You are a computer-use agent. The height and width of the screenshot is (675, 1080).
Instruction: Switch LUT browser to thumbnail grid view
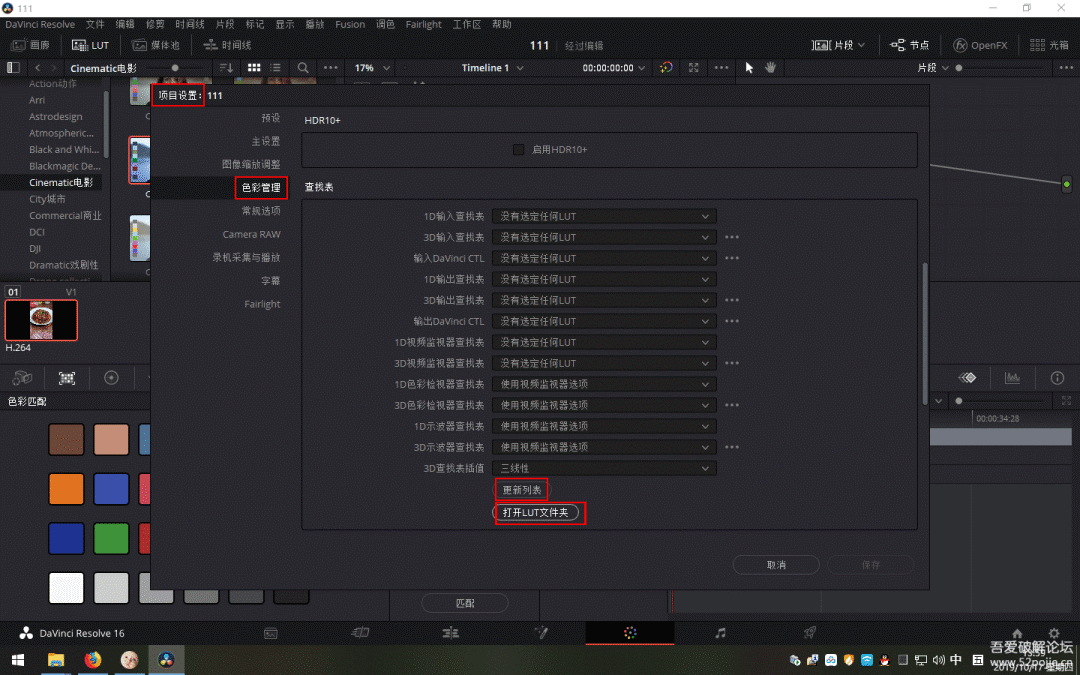(254, 68)
